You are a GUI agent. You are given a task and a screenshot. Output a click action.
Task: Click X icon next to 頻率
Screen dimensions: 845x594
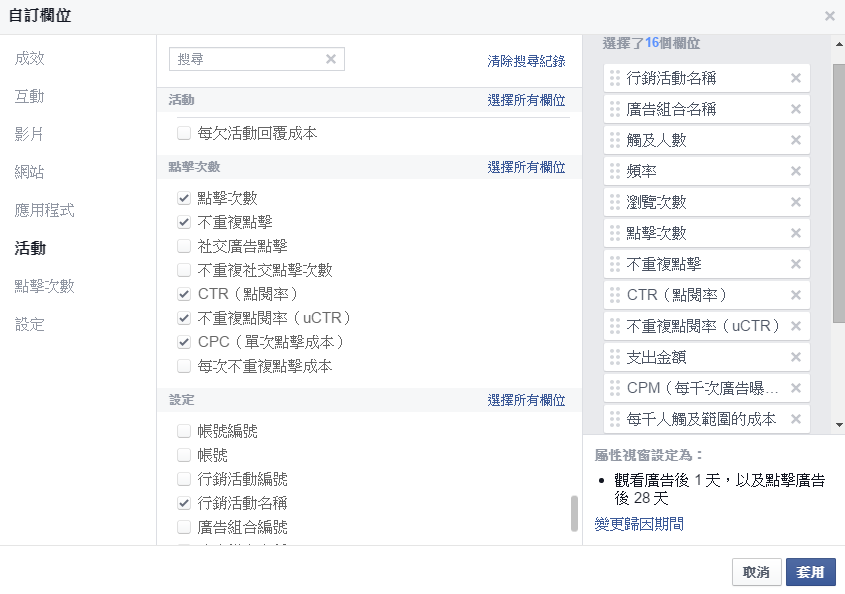point(796,171)
